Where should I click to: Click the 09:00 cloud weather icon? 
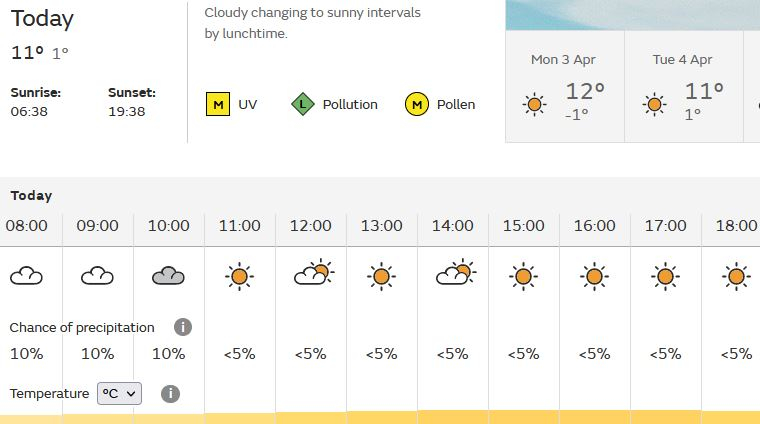[x=97, y=276]
